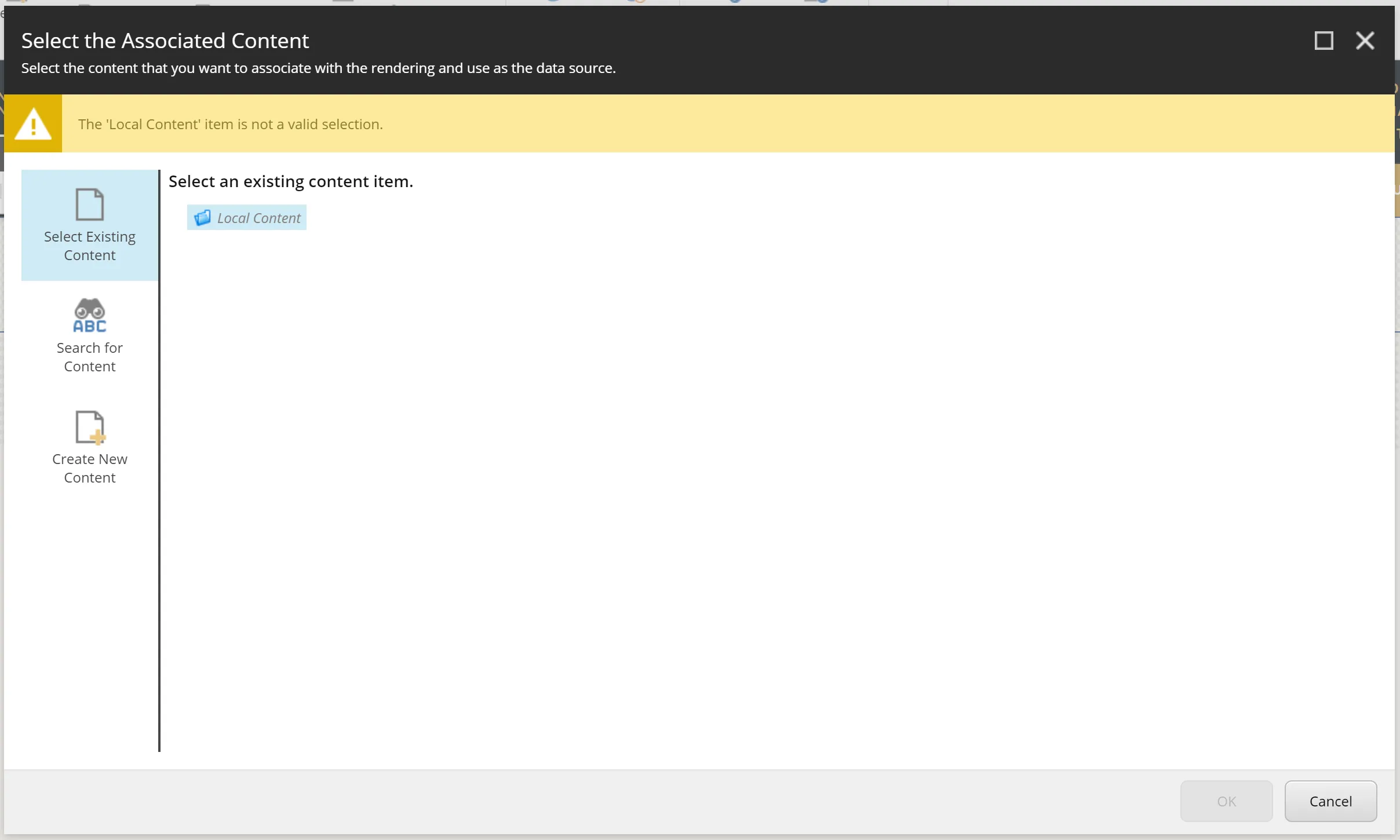
Task: Click the blank page icon for Select Existing Content
Action: pos(90,204)
